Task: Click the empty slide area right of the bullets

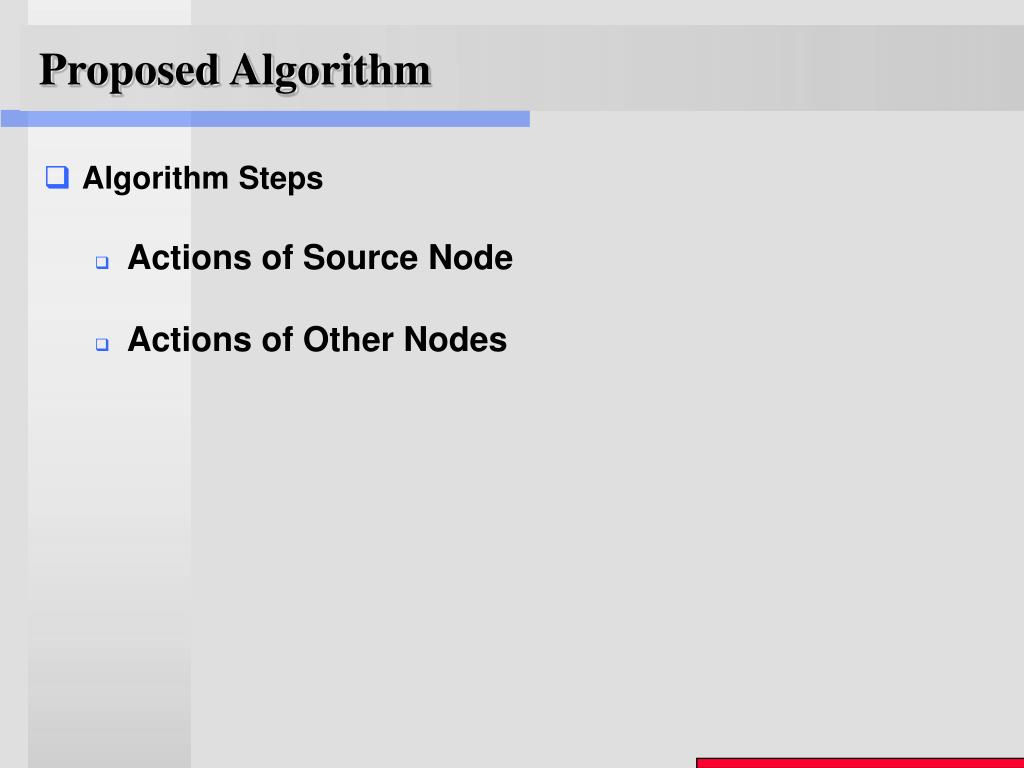Action: tap(750, 400)
